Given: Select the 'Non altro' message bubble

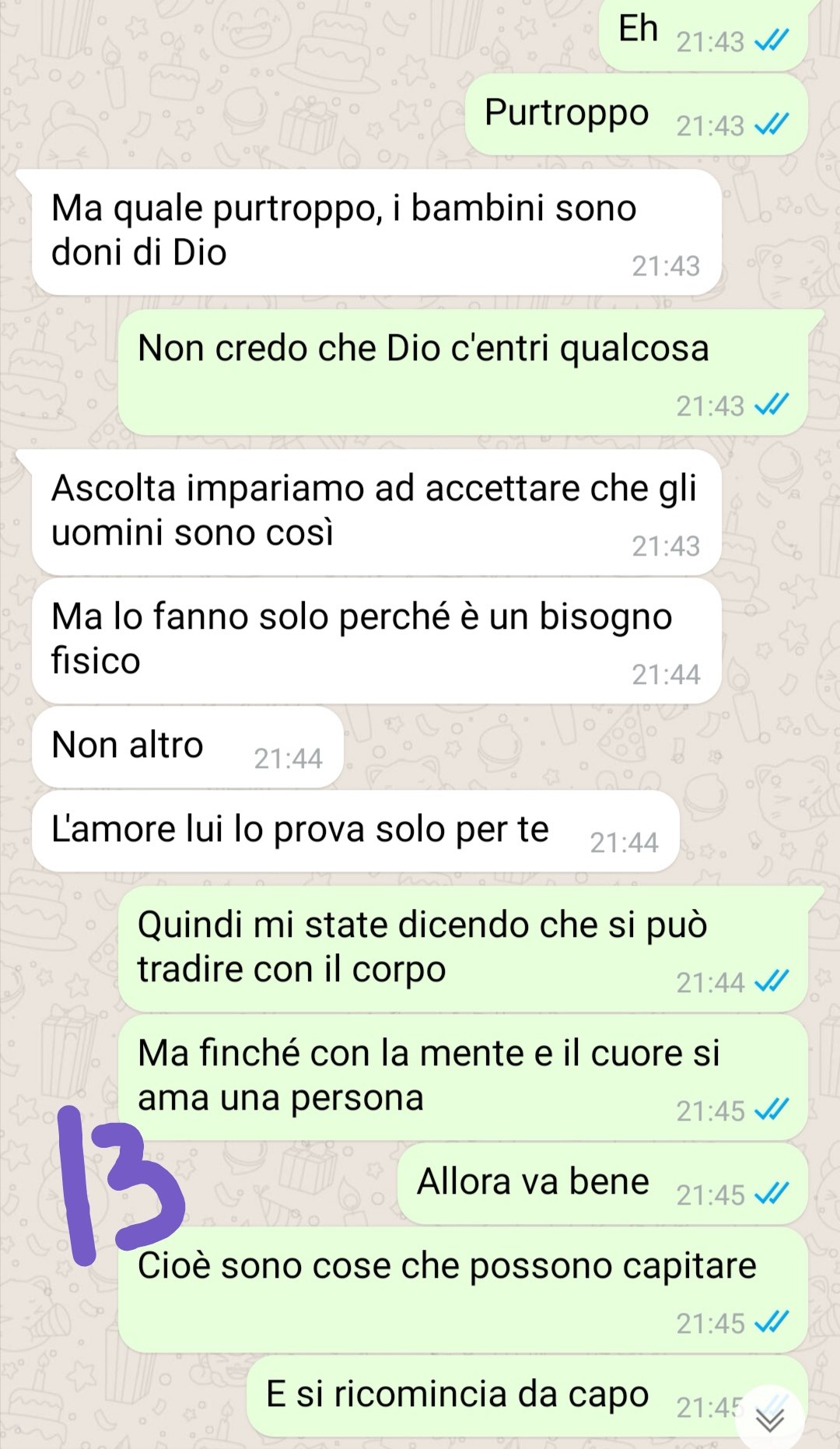Looking at the screenshot, I should [187, 747].
